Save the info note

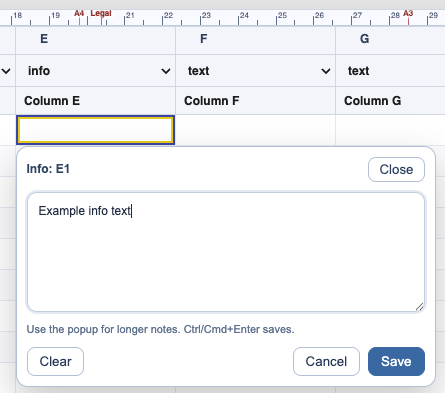396,361
